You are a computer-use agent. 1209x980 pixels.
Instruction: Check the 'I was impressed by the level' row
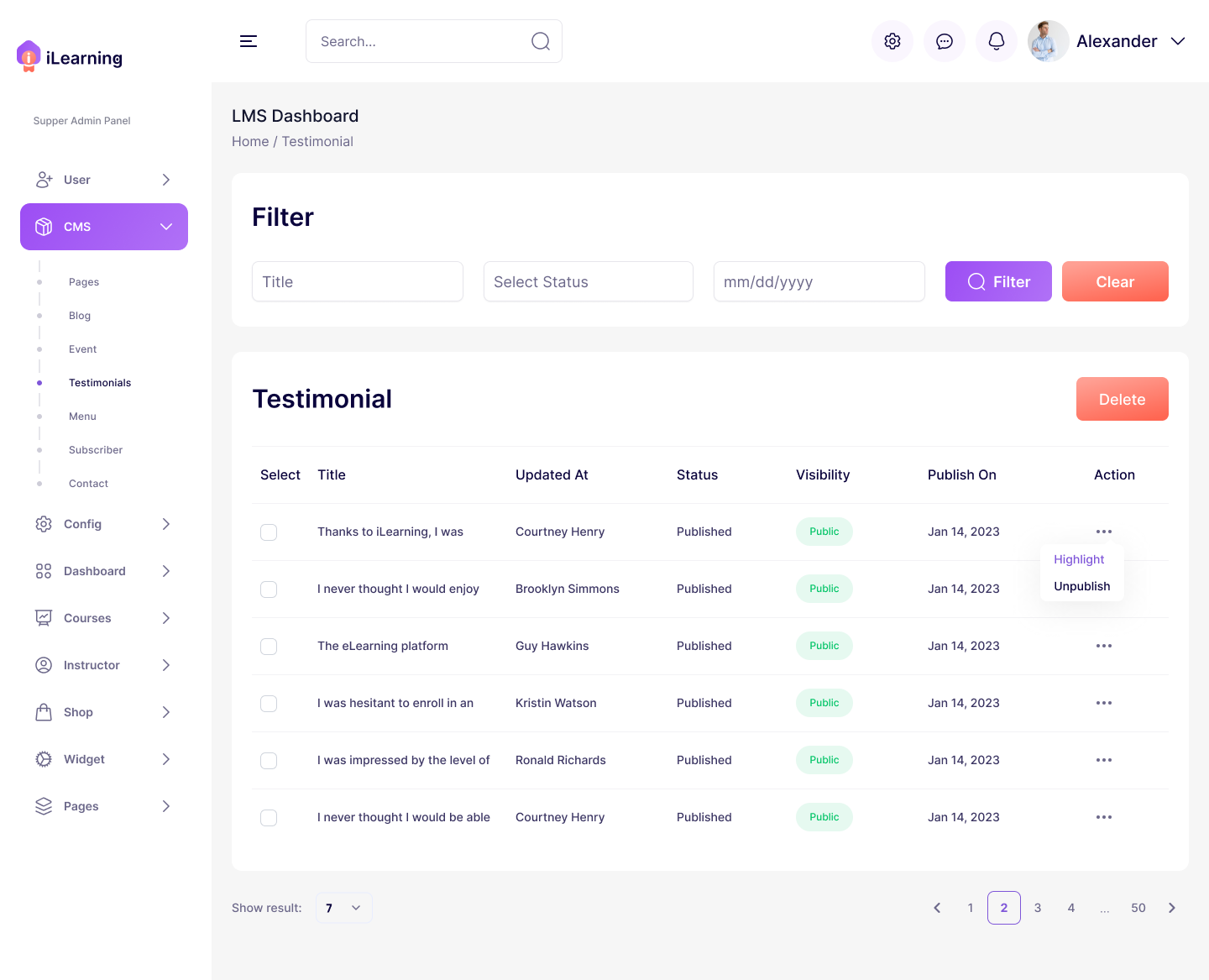coord(269,761)
